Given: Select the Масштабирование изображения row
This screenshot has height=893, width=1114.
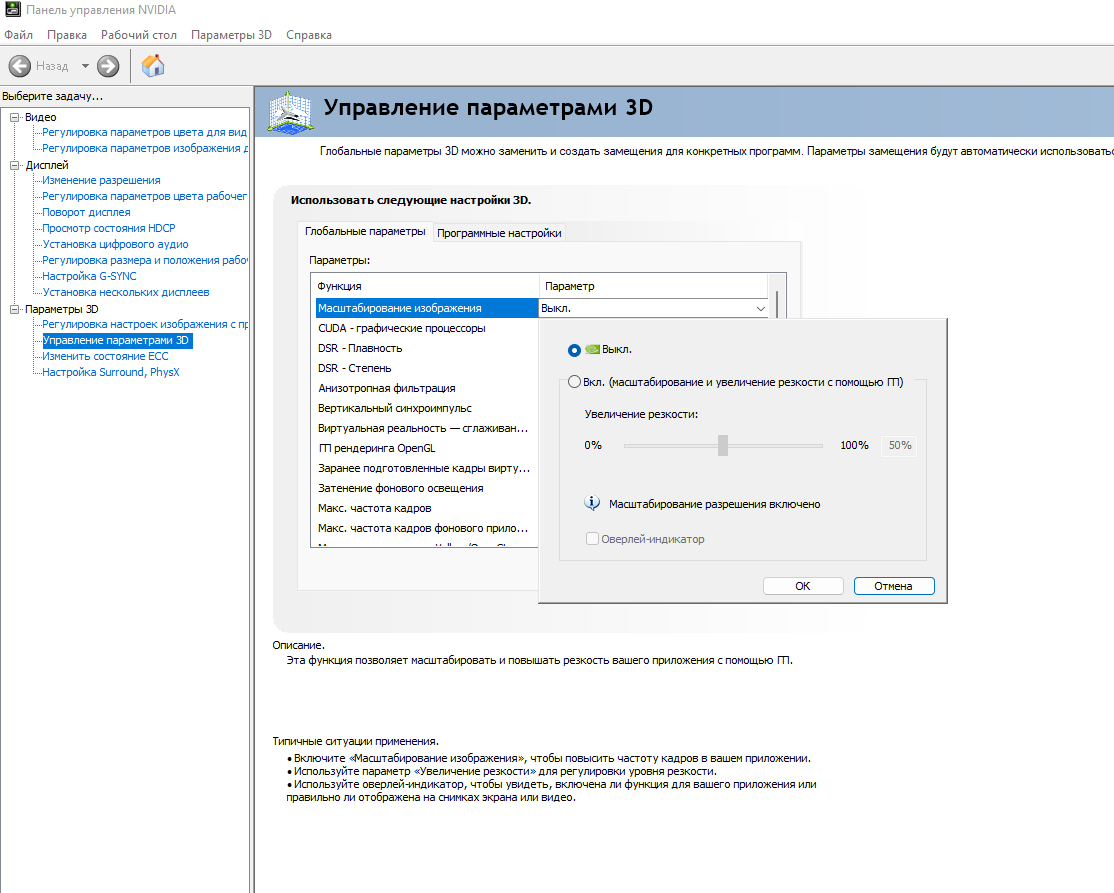Looking at the screenshot, I should click(427, 308).
